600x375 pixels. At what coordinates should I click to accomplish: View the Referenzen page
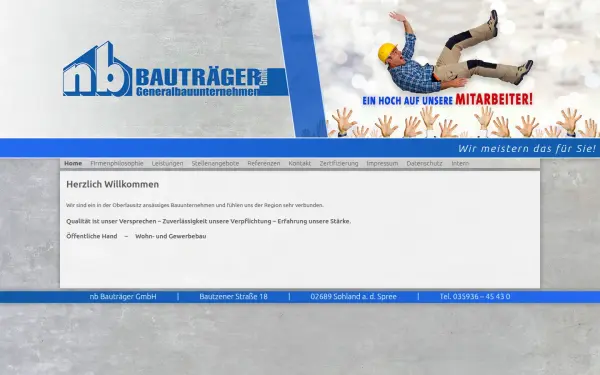[264, 163]
